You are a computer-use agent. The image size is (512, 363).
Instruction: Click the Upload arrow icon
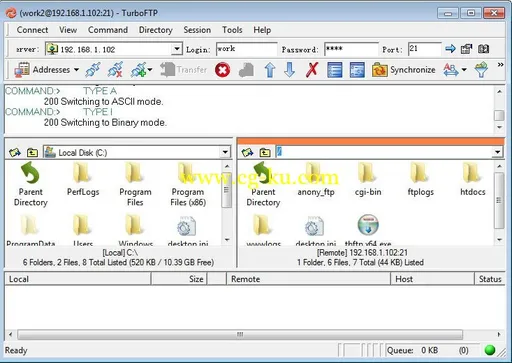click(x=270, y=70)
